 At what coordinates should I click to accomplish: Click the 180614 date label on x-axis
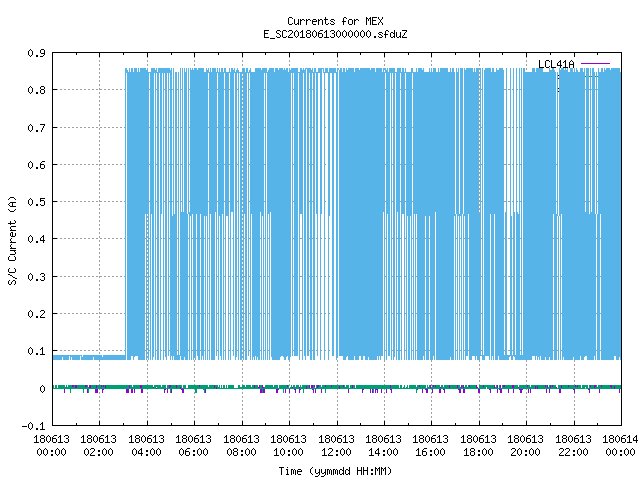620,439
